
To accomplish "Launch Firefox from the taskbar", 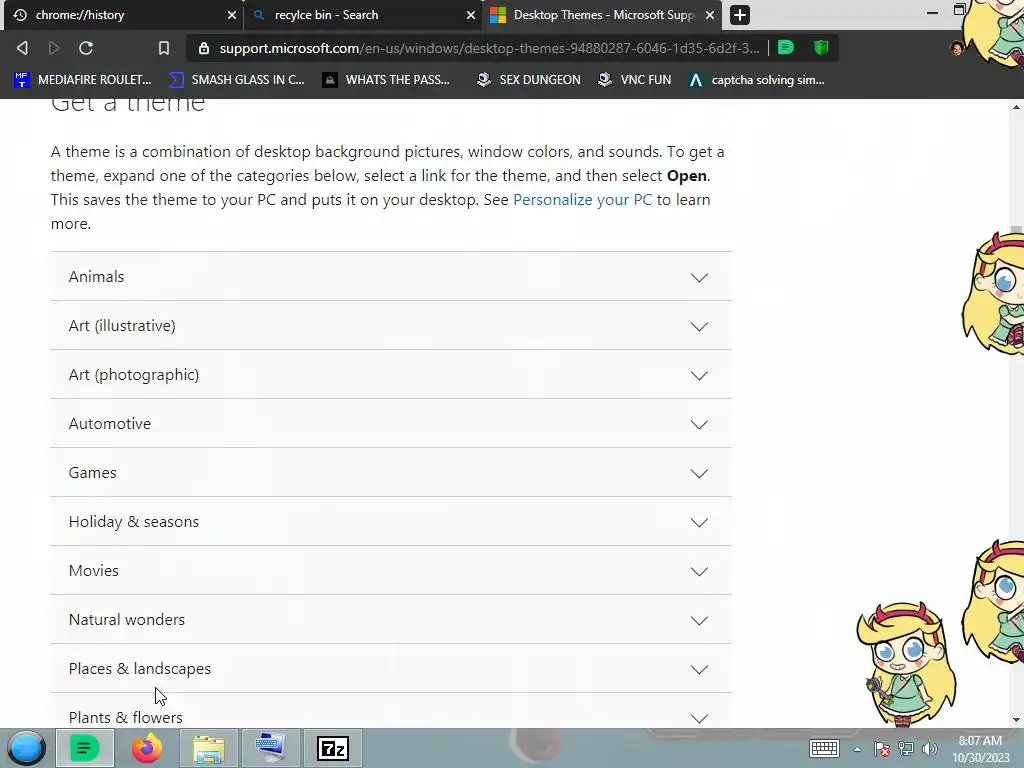I will click(147, 748).
